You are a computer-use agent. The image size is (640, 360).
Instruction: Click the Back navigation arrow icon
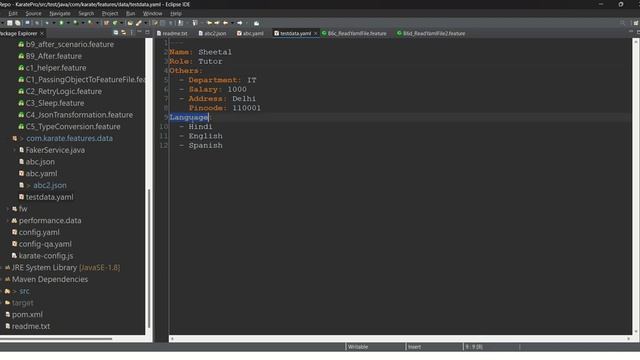[225, 23]
